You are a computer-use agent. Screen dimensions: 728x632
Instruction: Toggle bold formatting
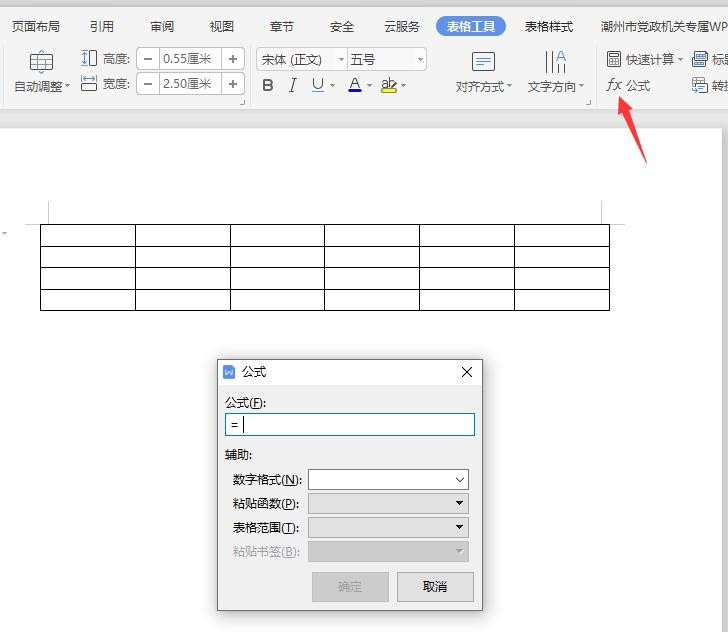(268, 86)
